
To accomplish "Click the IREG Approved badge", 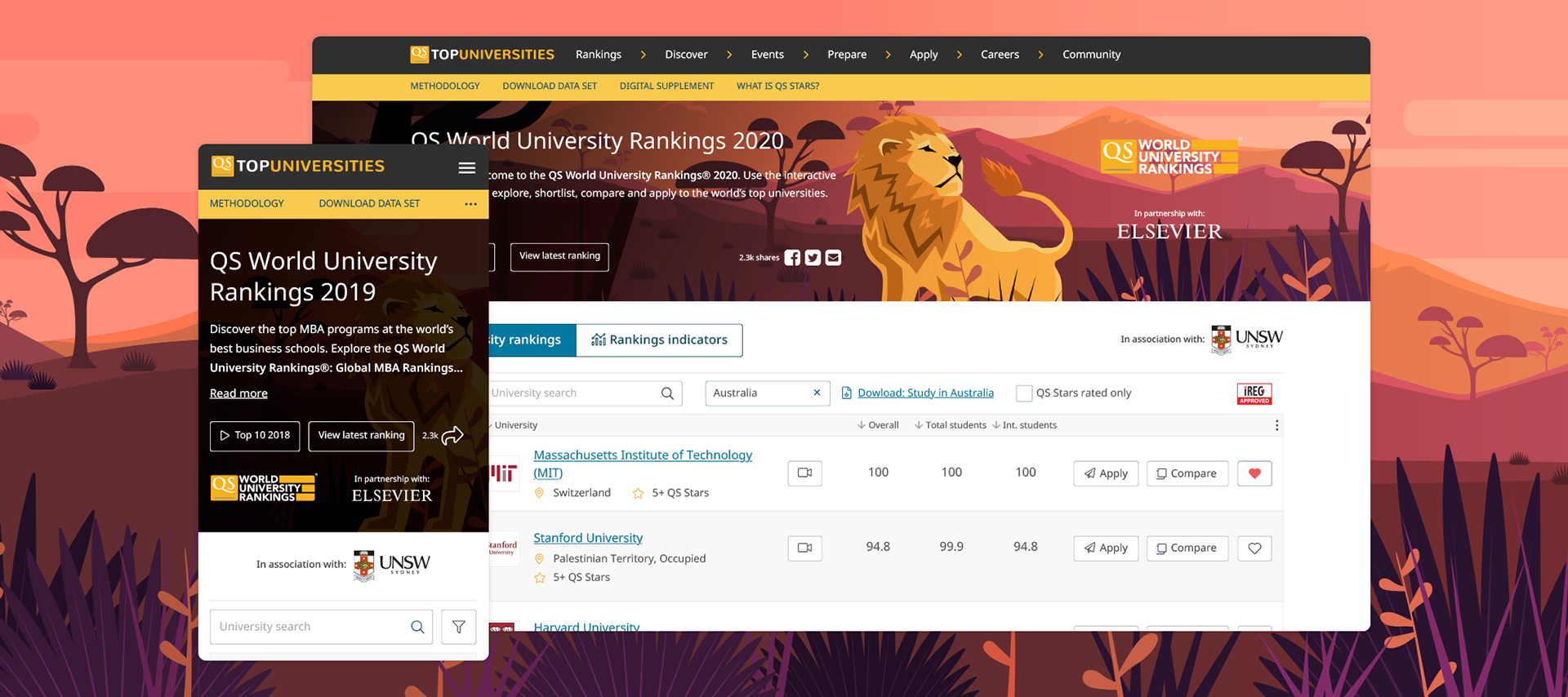I will coord(1254,393).
